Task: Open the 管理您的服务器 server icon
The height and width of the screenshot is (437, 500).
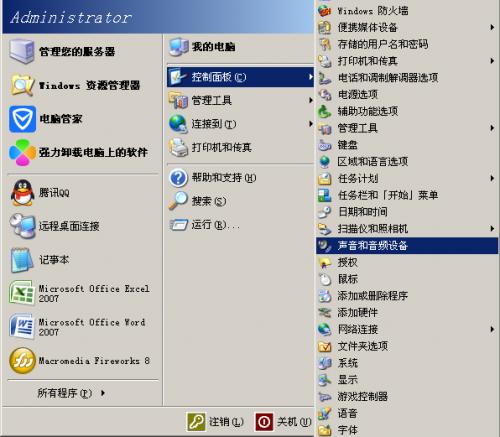Action: click(x=22, y=51)
